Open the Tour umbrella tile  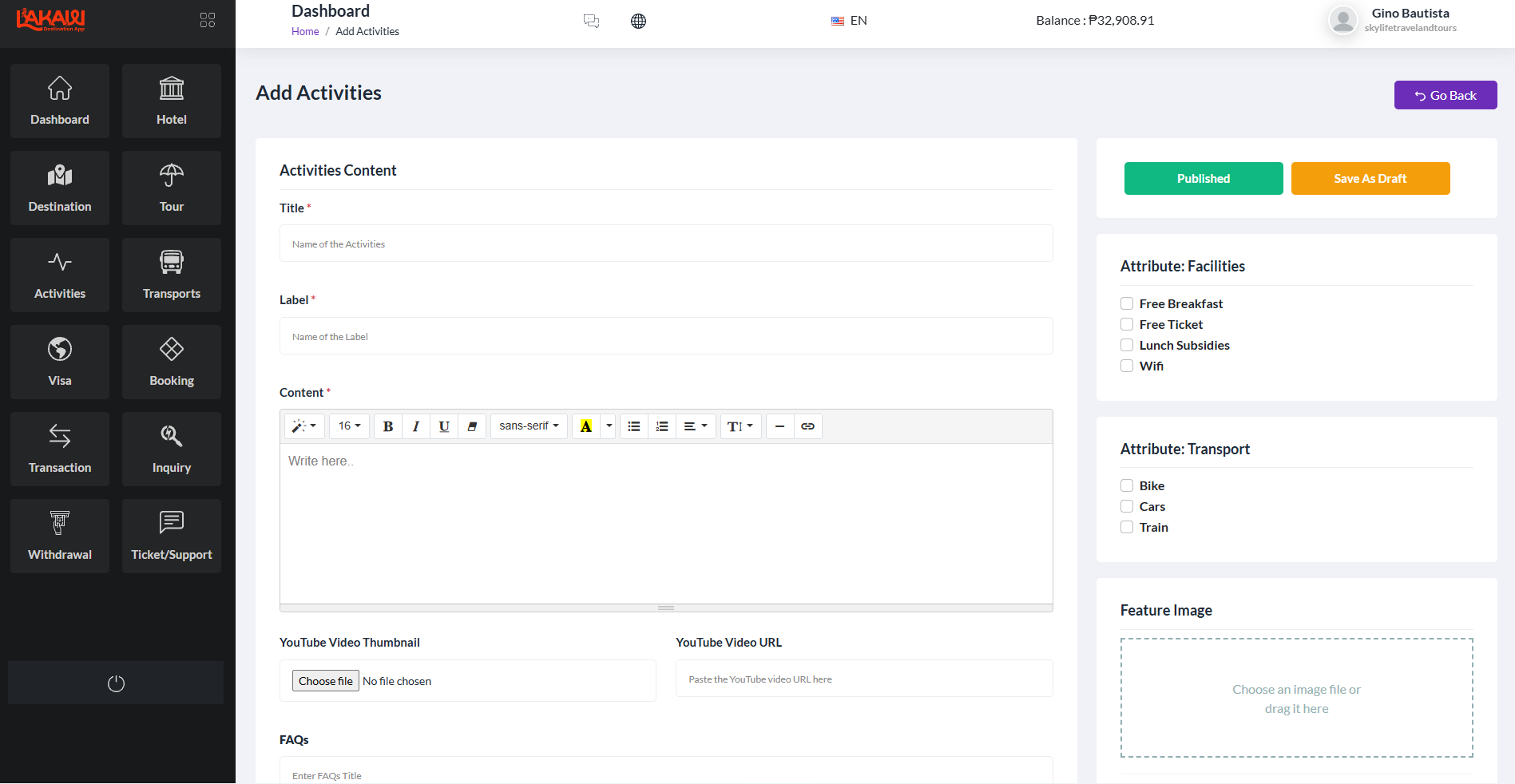(172, 188)
